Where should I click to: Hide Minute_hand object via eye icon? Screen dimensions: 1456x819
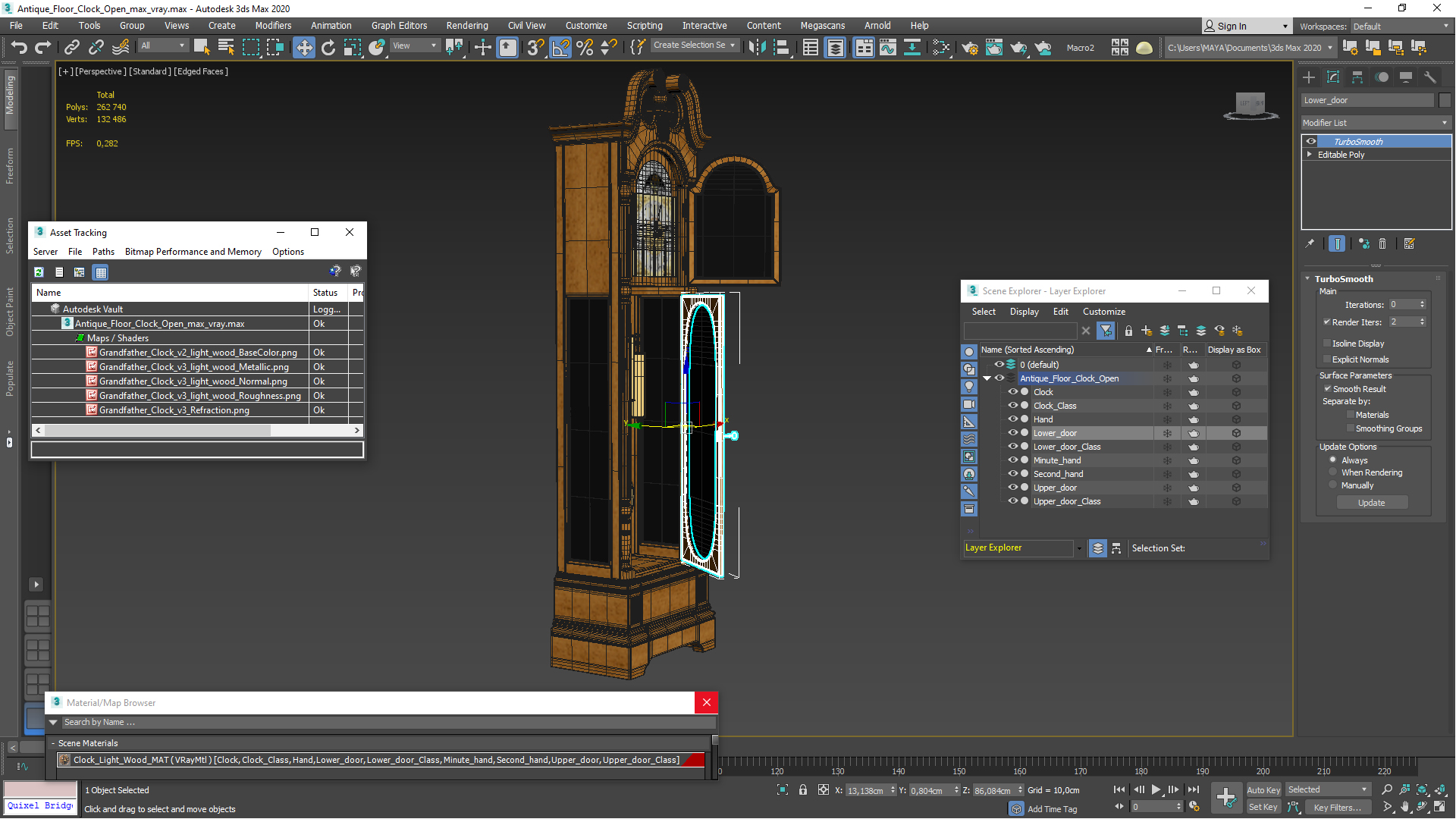pos(1012,460)
